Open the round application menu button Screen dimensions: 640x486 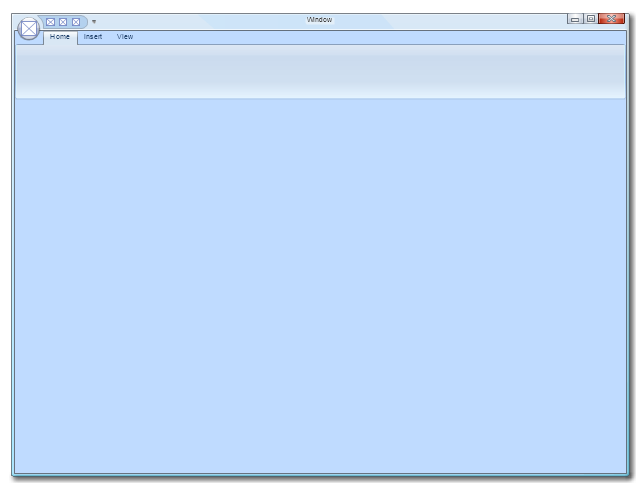click(29, 29)
